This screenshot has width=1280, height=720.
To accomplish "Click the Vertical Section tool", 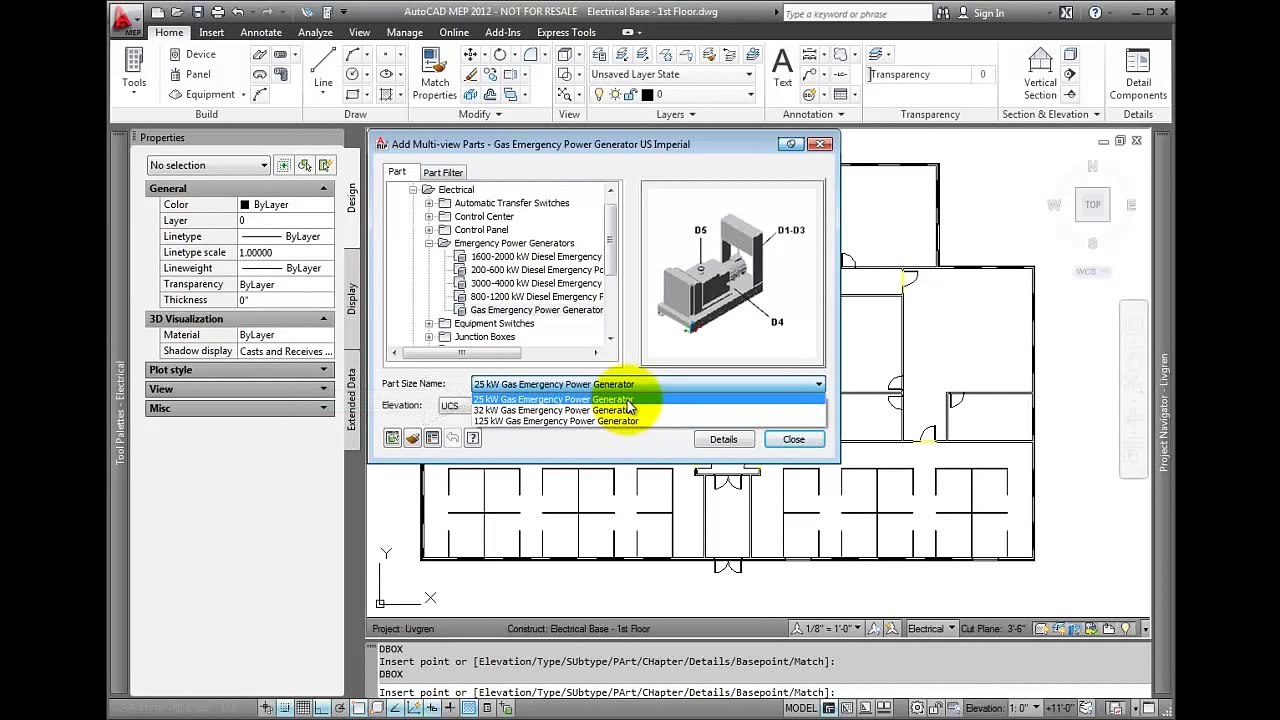I will pyautogui.click(x=1040, y=74).
